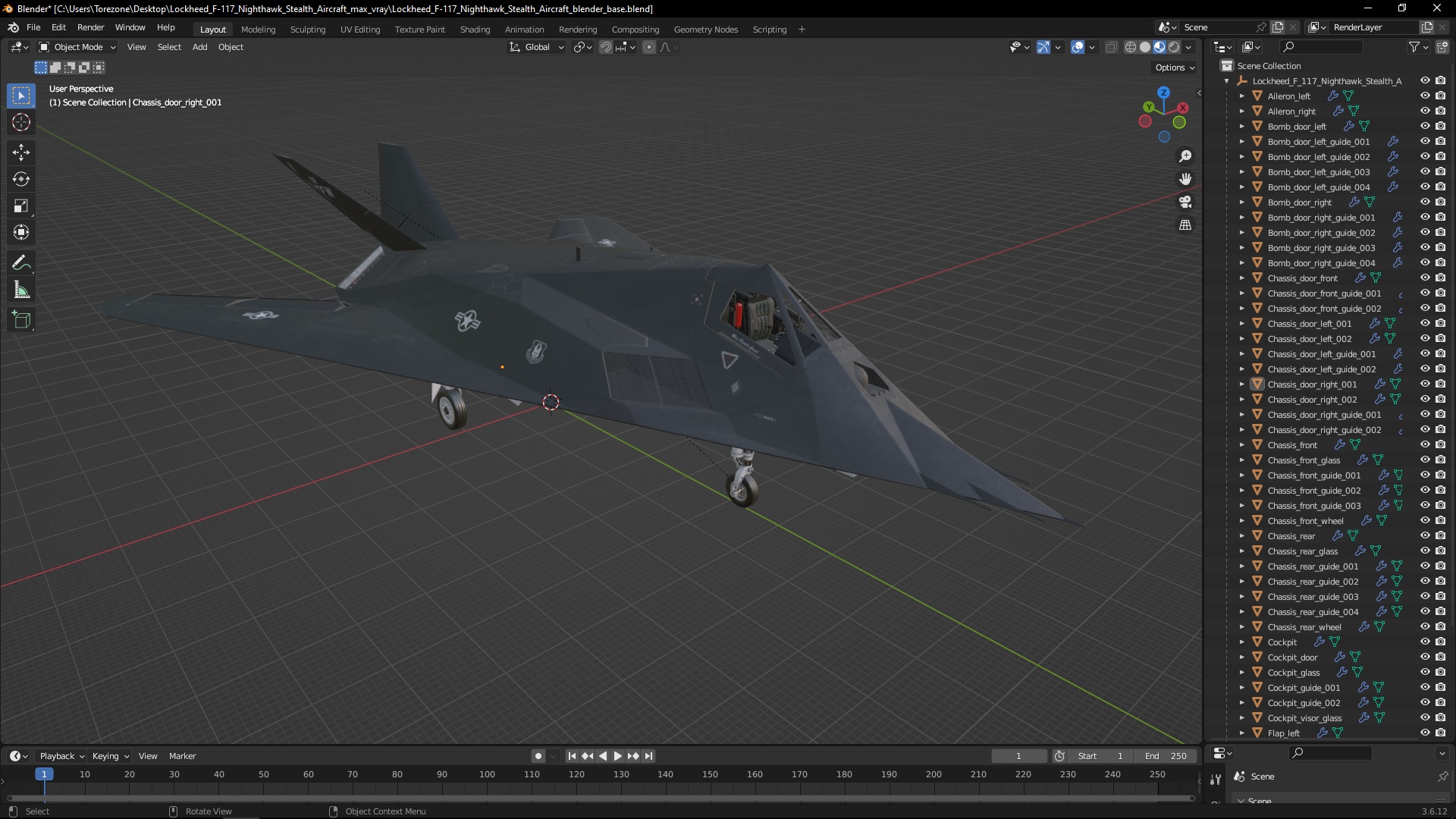
Task: Select the Scale tool
Action: [x=21, y=206]
